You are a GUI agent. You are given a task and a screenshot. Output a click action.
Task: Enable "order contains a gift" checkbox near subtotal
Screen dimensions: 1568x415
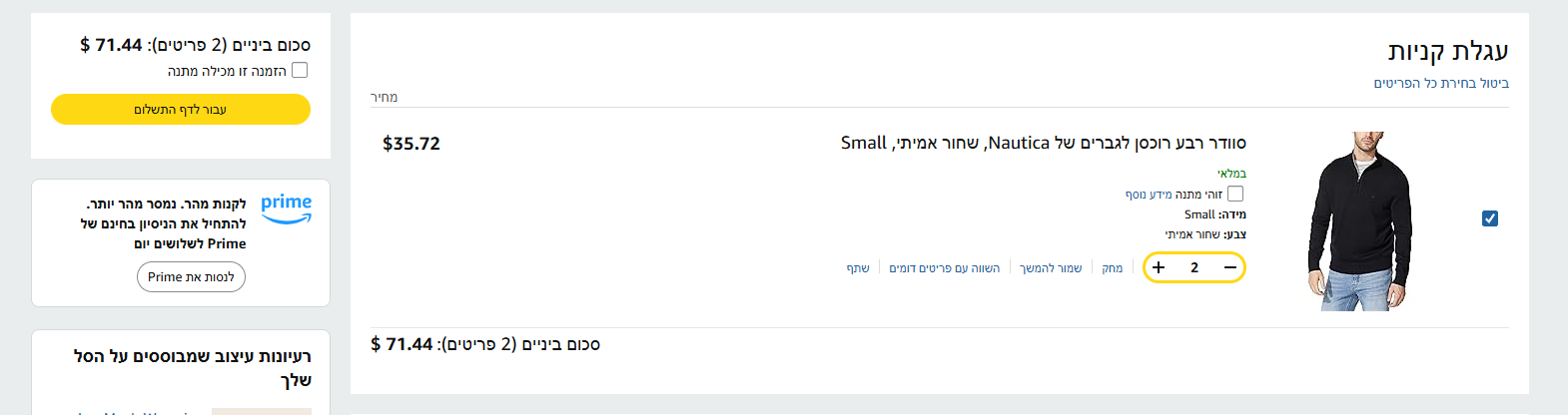tap(300, 70)
